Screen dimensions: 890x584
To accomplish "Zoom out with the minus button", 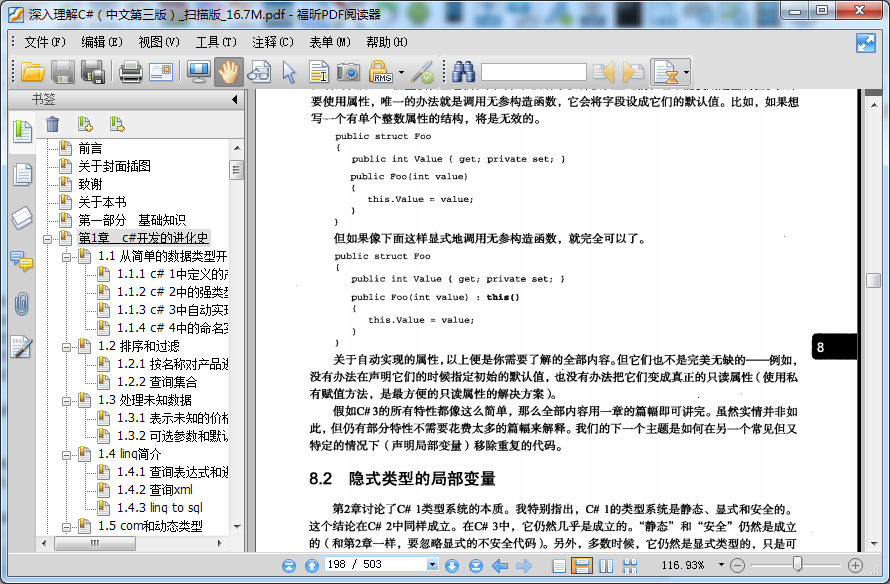I will coord(737,565).
